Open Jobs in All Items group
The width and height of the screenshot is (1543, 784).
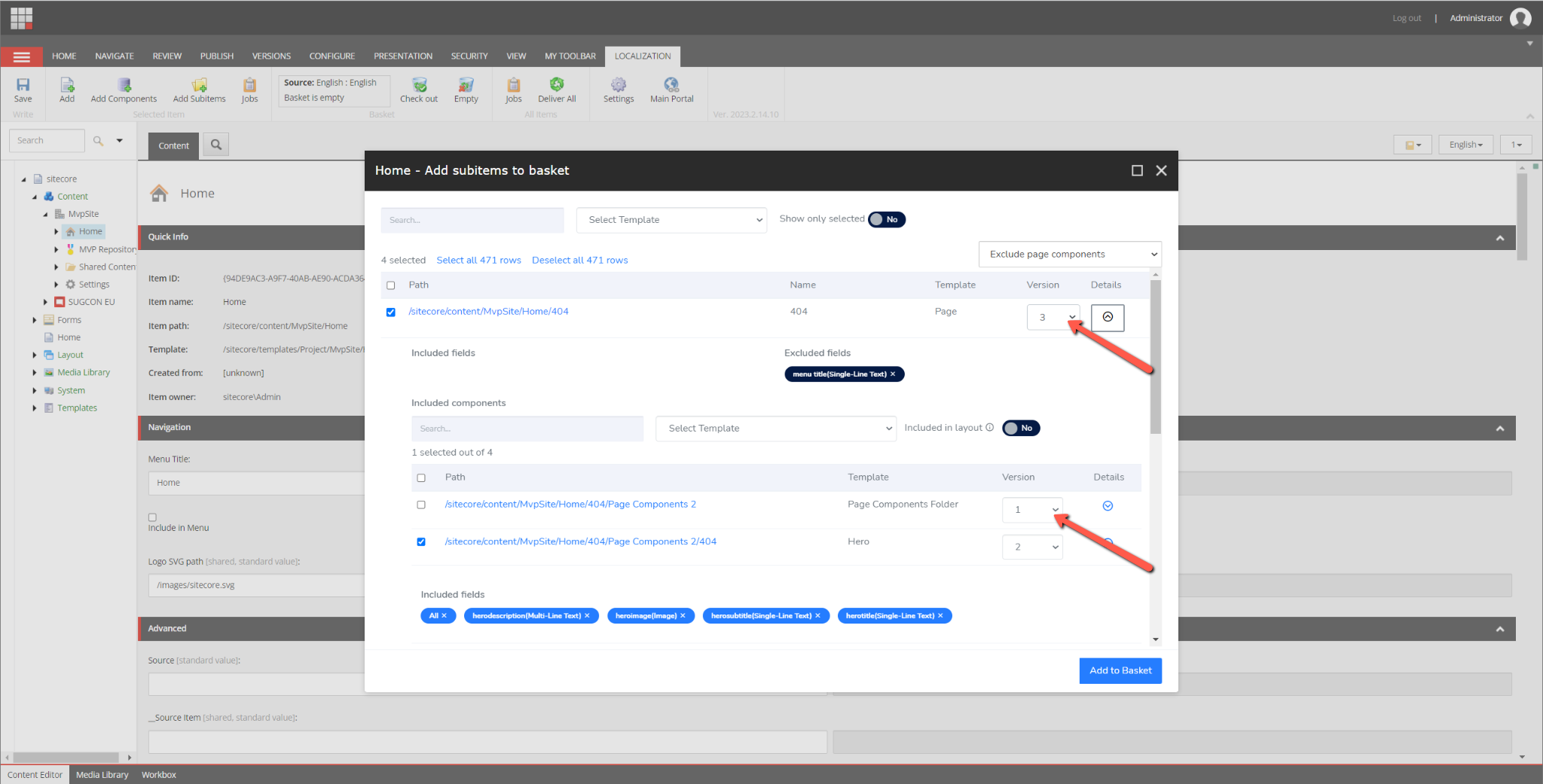click(x=513, y=90)
